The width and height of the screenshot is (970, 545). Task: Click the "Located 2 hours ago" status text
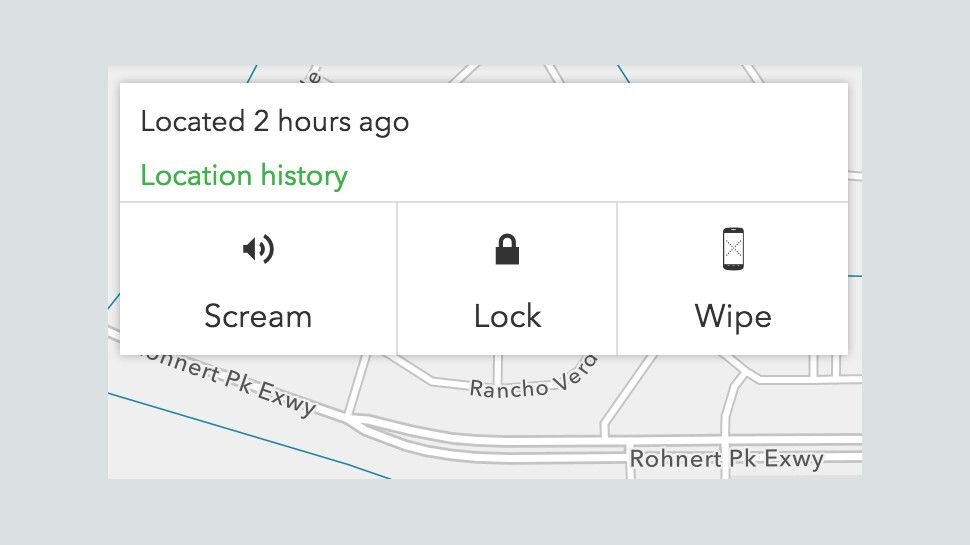coord(275,122)
